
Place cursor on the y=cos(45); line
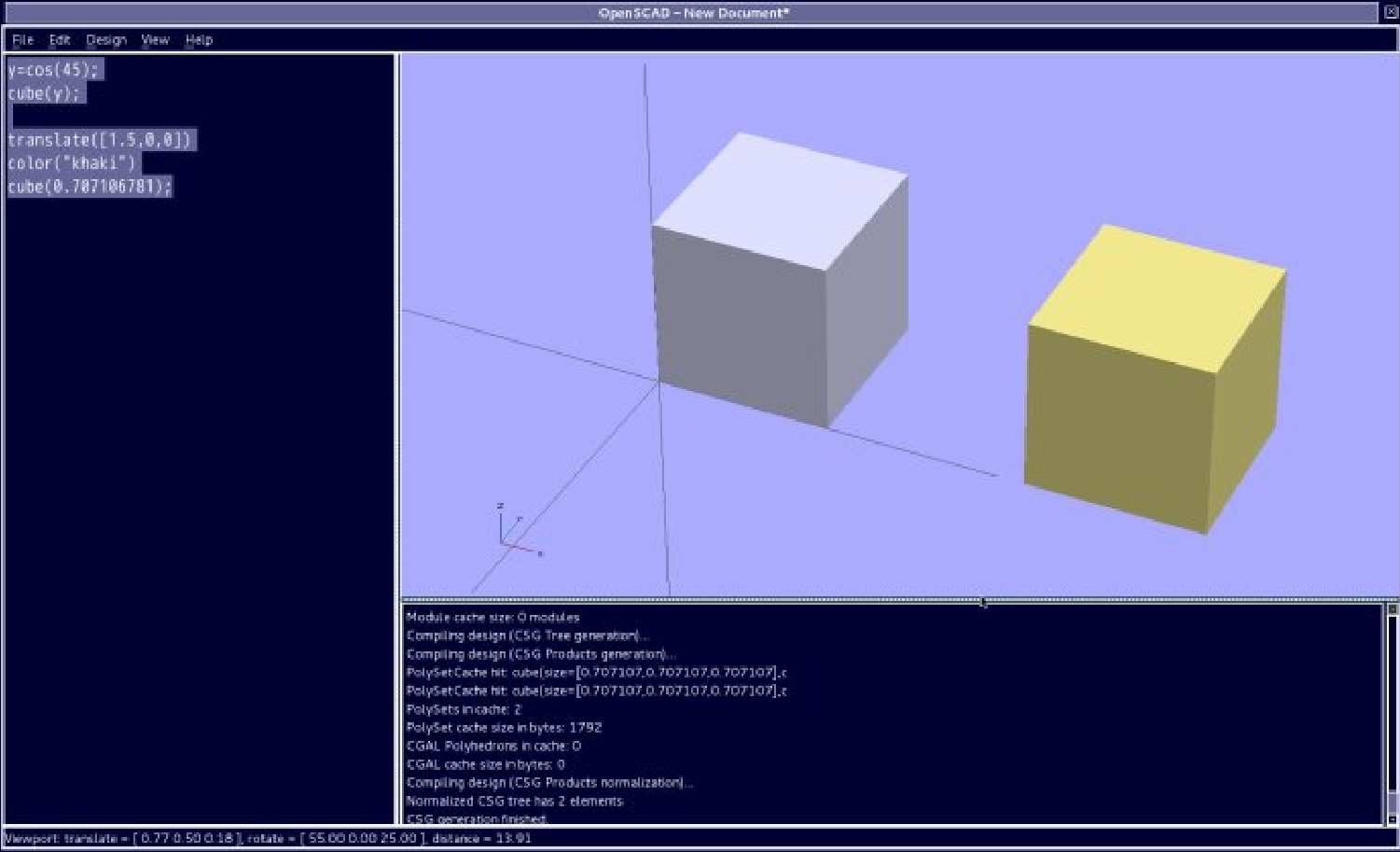click(x=53, y=70)
